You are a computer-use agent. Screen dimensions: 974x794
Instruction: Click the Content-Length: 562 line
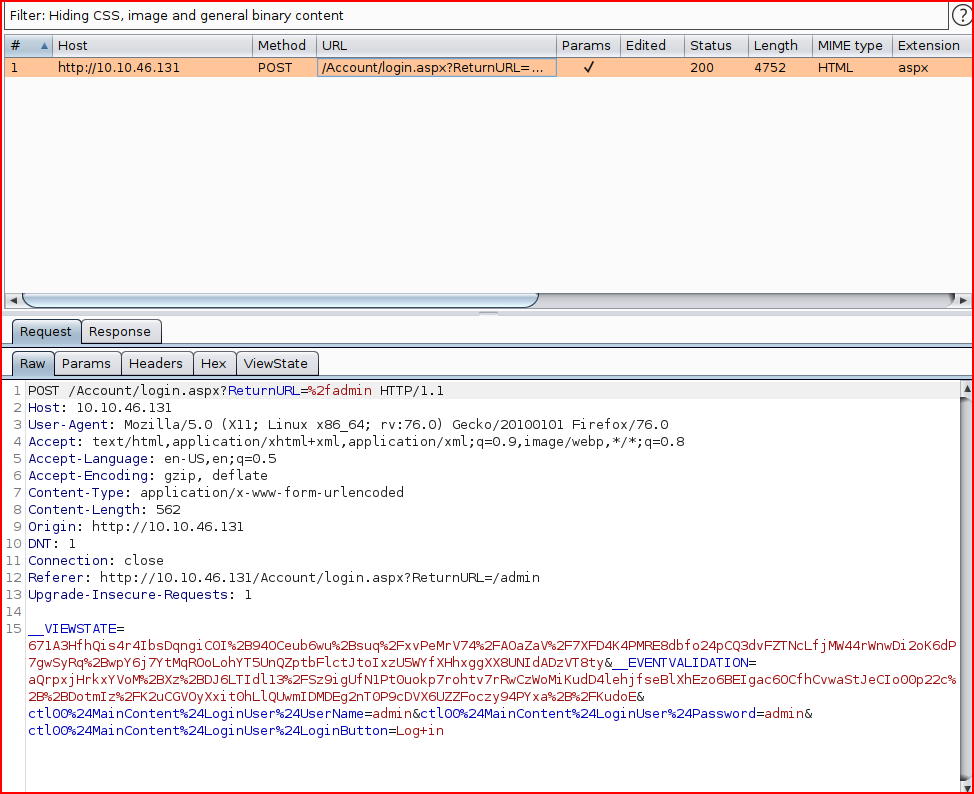[104, 510]
